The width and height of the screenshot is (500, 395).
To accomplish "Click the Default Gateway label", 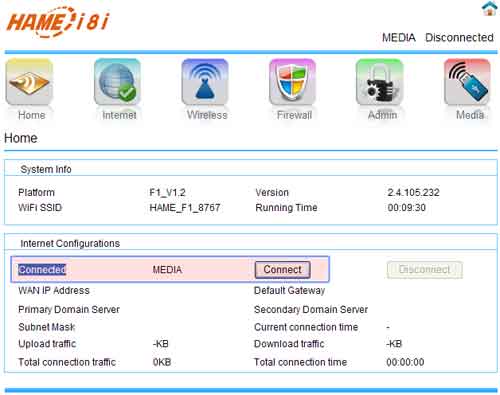I will click(289, 290).
